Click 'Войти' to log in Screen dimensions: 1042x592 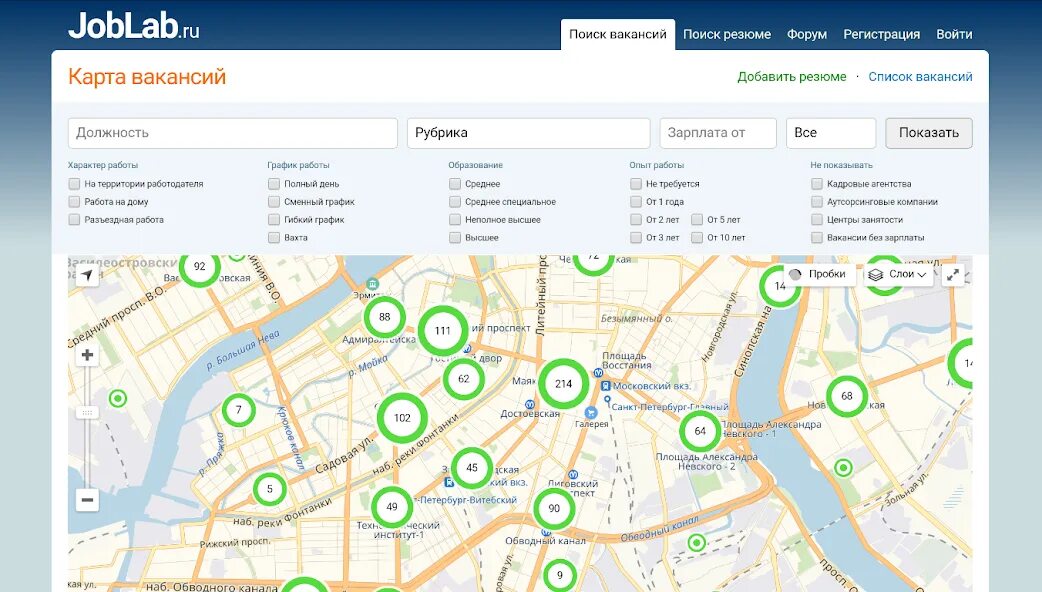(954, 34)
